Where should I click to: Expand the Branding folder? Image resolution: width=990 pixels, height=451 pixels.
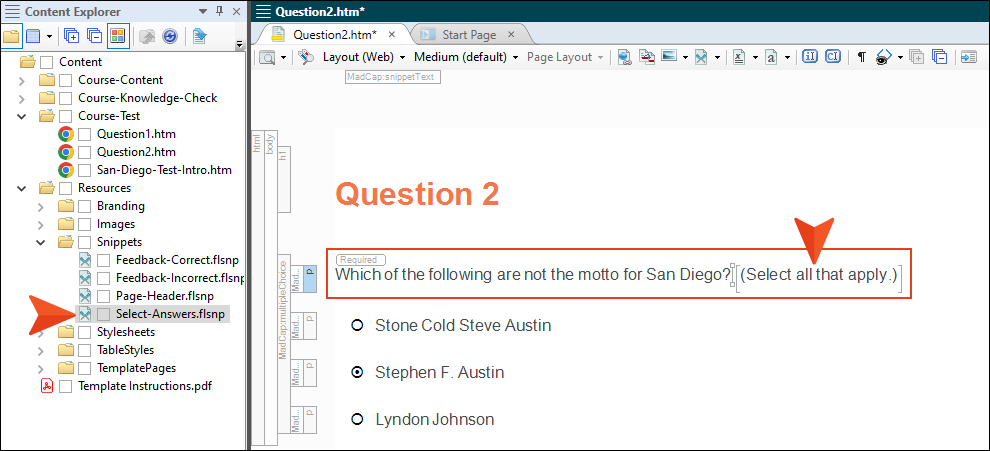[x=41, y=206]
